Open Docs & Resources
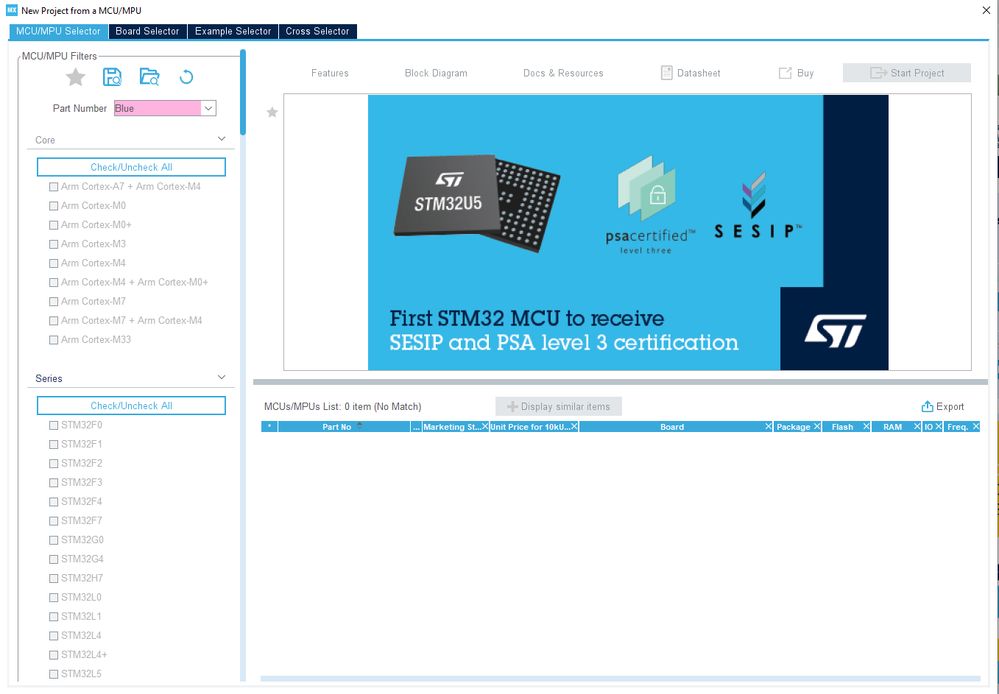This screenshot has height=694, width=999. (563, 73)
